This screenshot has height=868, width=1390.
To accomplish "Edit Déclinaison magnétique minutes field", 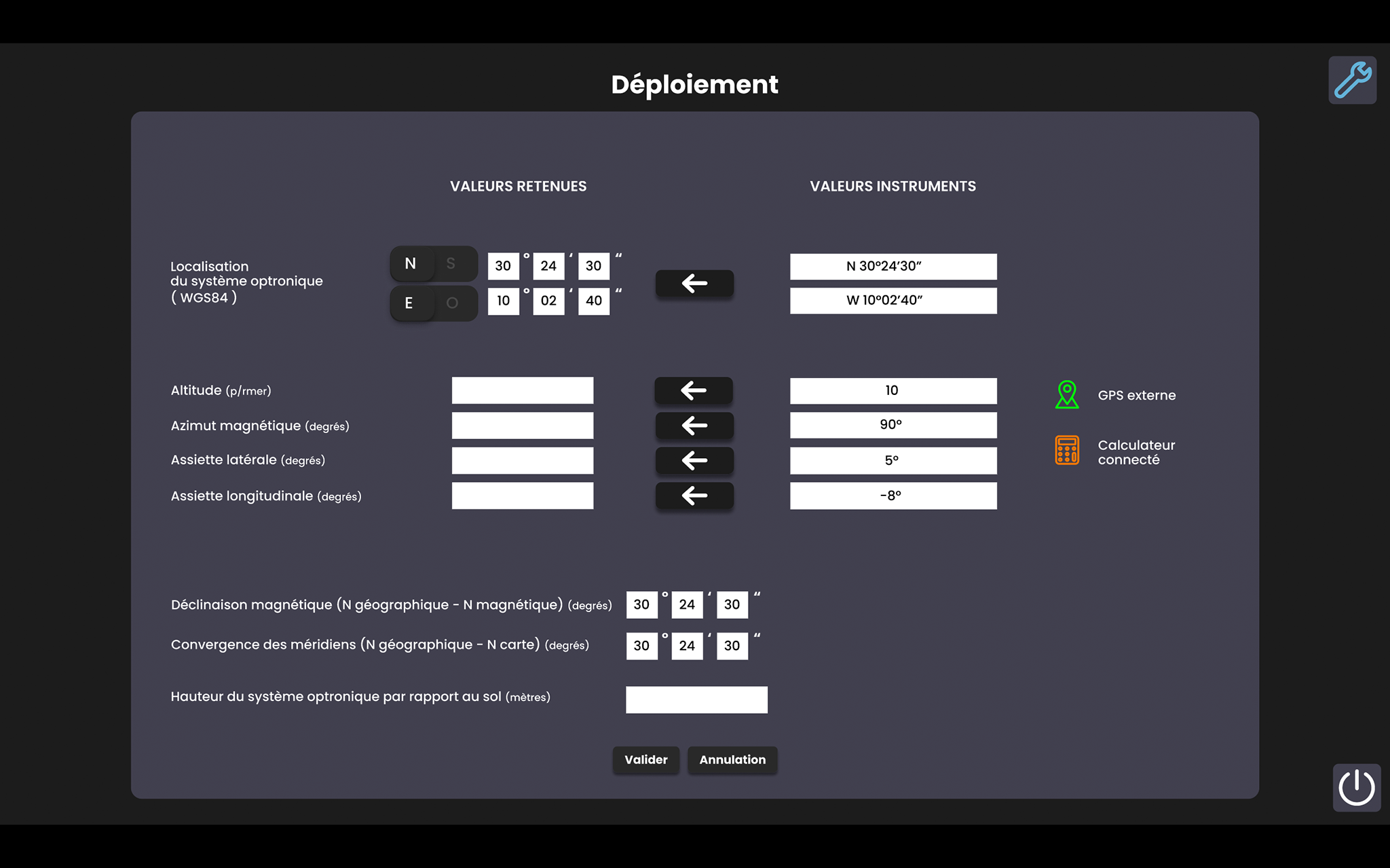I will [687, 605].
